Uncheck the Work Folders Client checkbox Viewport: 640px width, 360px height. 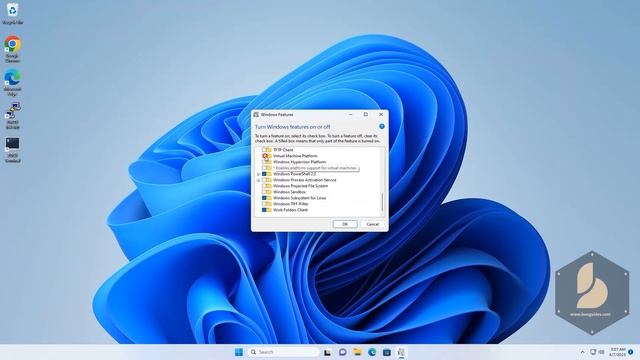click(x=264, y=210)
